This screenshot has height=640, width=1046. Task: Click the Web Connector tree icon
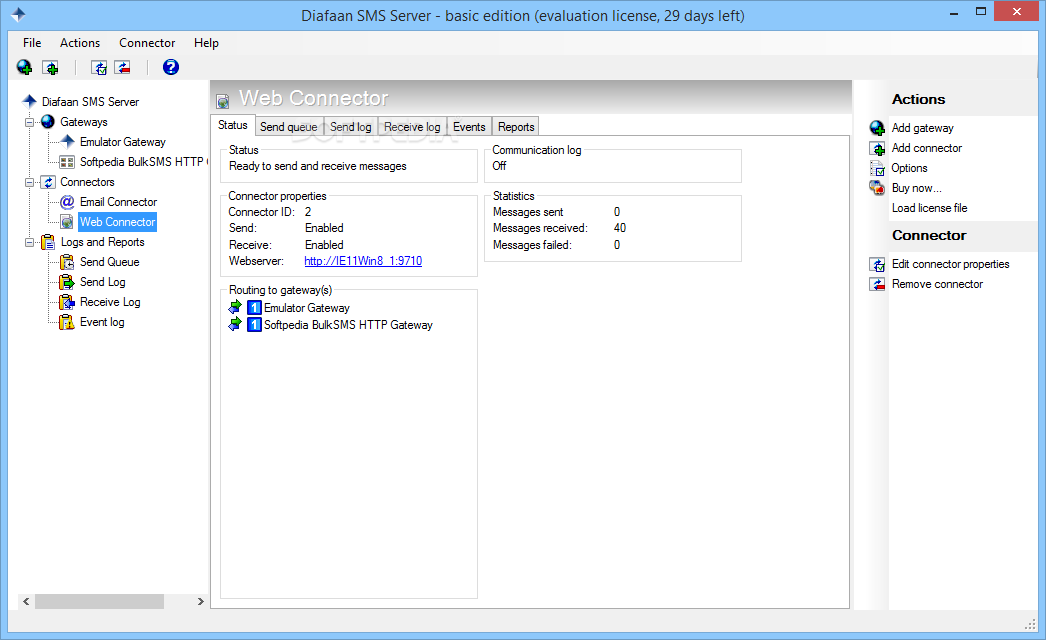[67, 222]
